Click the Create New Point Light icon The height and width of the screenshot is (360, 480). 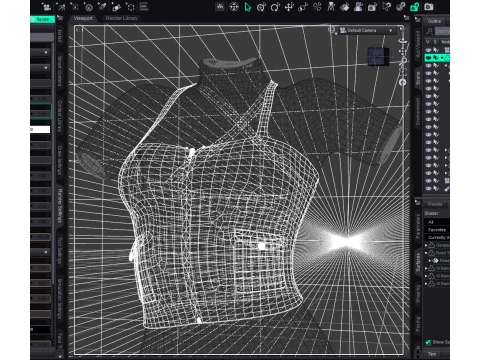point(75,7)
